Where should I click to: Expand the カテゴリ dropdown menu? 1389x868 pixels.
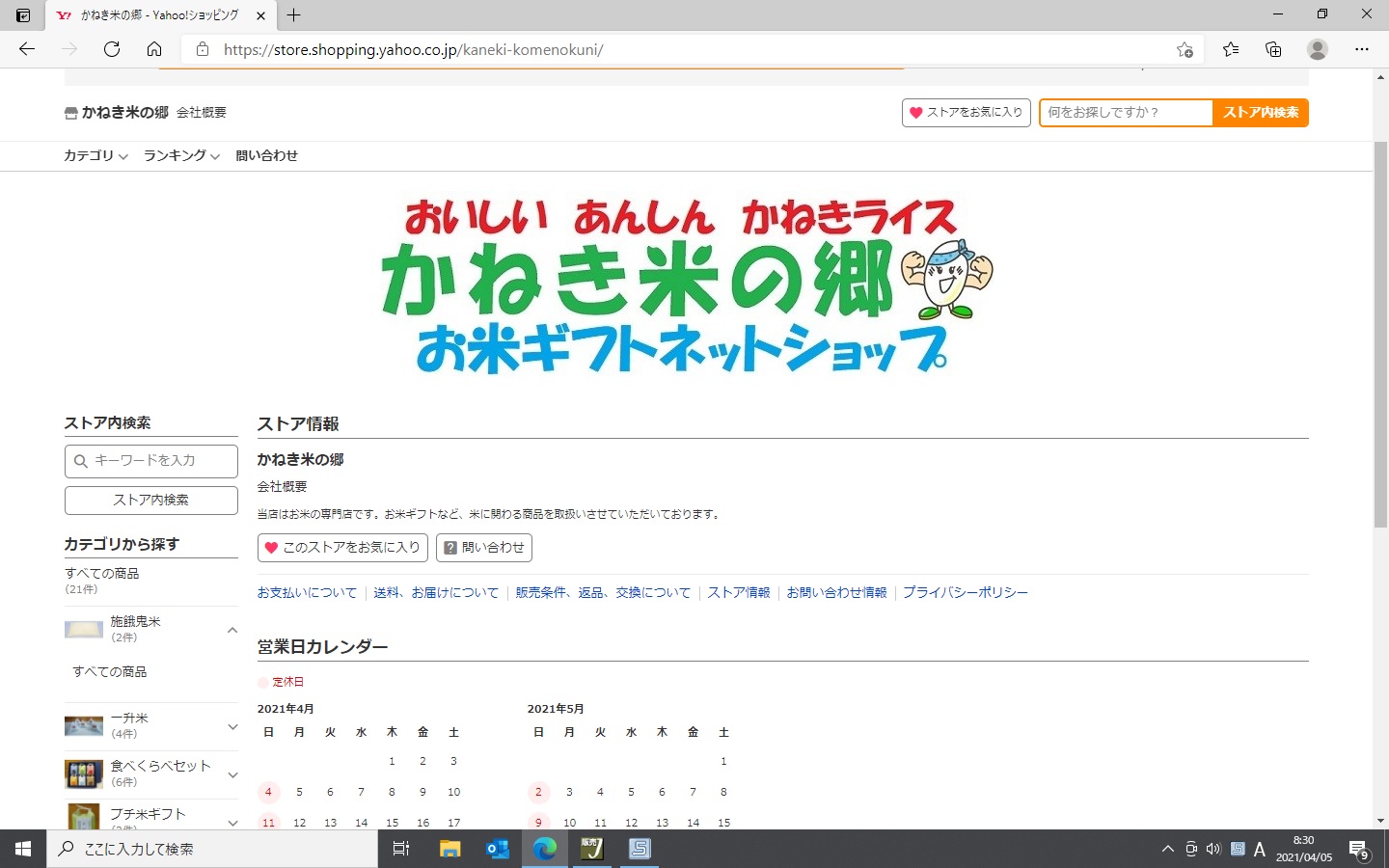pyautogui.click(x=95, y=156)
